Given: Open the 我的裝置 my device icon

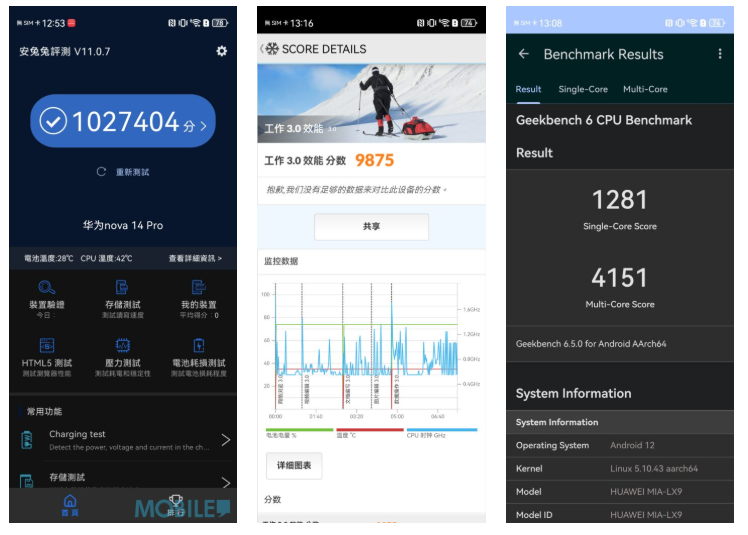Looking at the screenshot, I should pyautogui.click(x=198, y=287).
